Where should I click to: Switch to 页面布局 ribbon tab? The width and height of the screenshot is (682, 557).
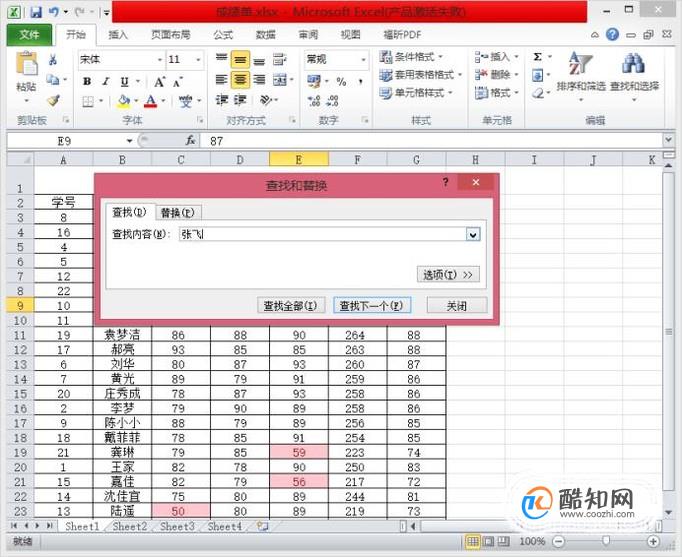coord(170,35)
